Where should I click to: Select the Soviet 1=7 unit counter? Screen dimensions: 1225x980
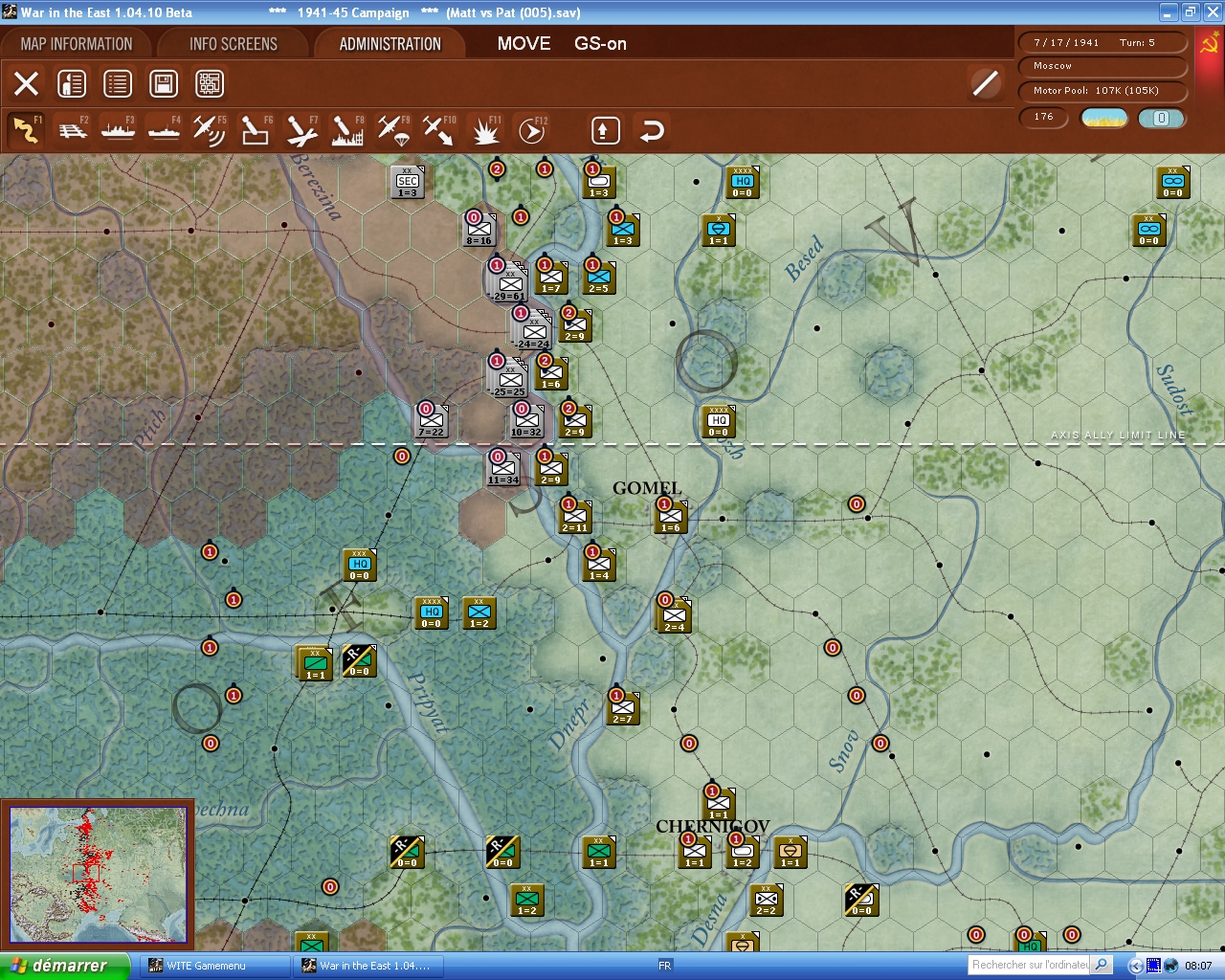(x=551, y=278)
